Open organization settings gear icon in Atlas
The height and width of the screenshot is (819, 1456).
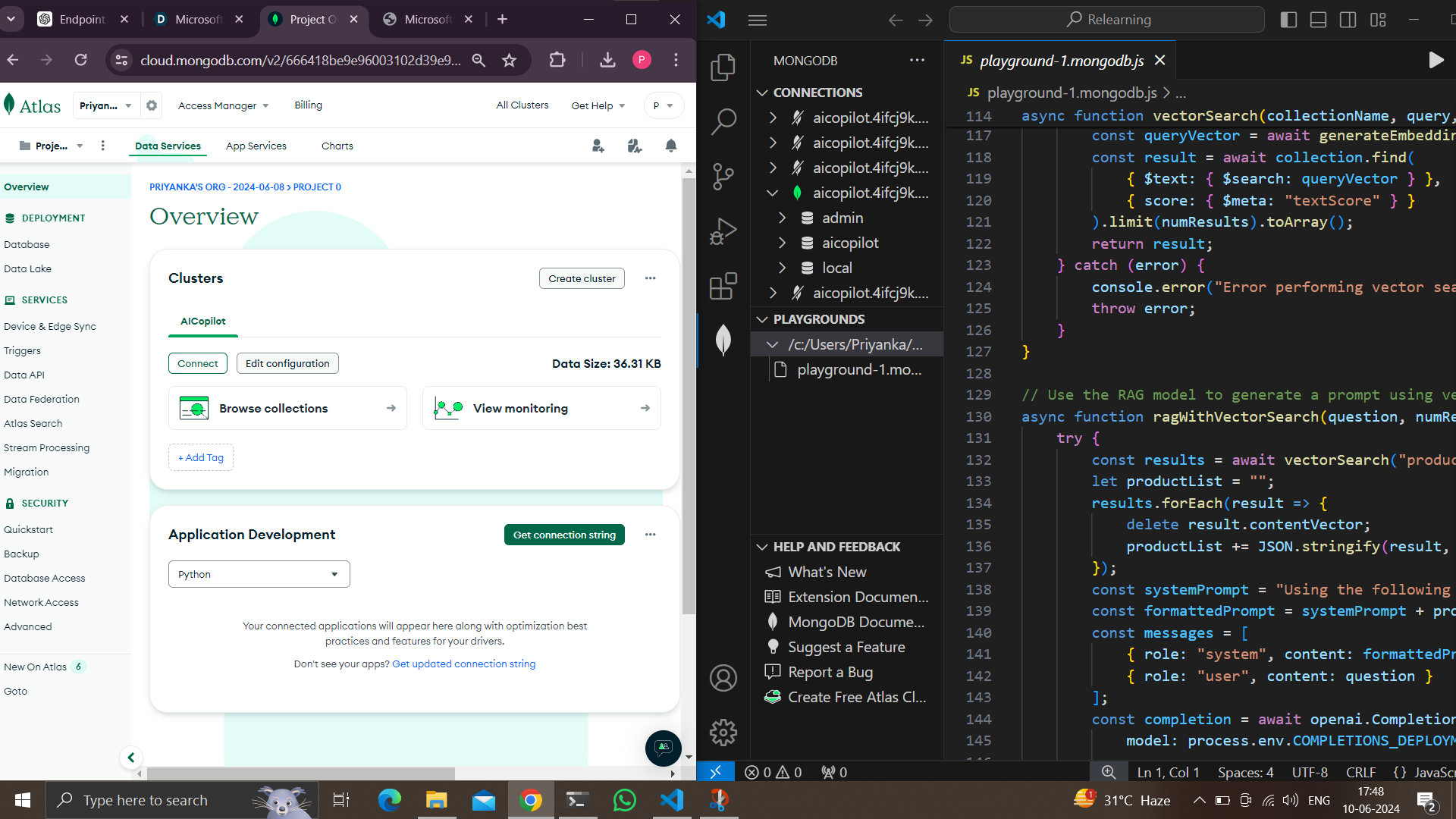(152, 105)
